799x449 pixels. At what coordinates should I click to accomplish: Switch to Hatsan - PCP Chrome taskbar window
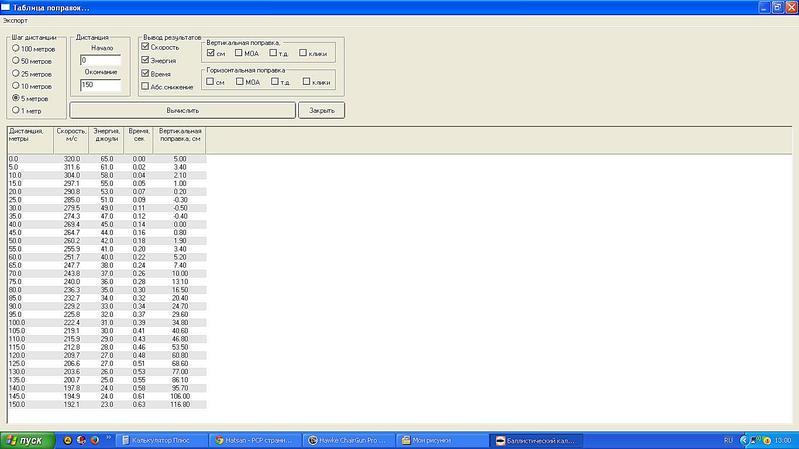(x=255, y=440)
